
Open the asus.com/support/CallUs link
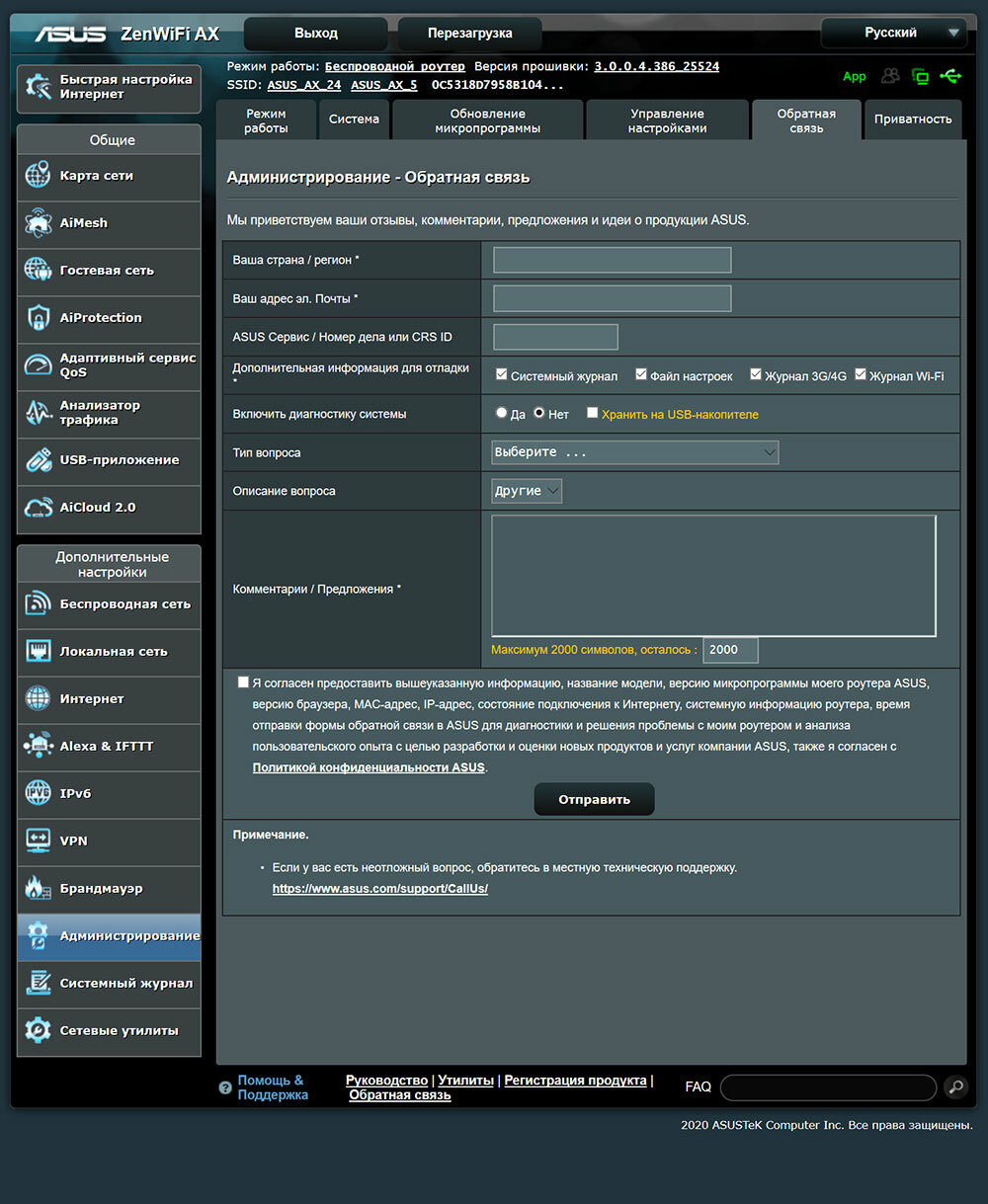tap(380, 889)
